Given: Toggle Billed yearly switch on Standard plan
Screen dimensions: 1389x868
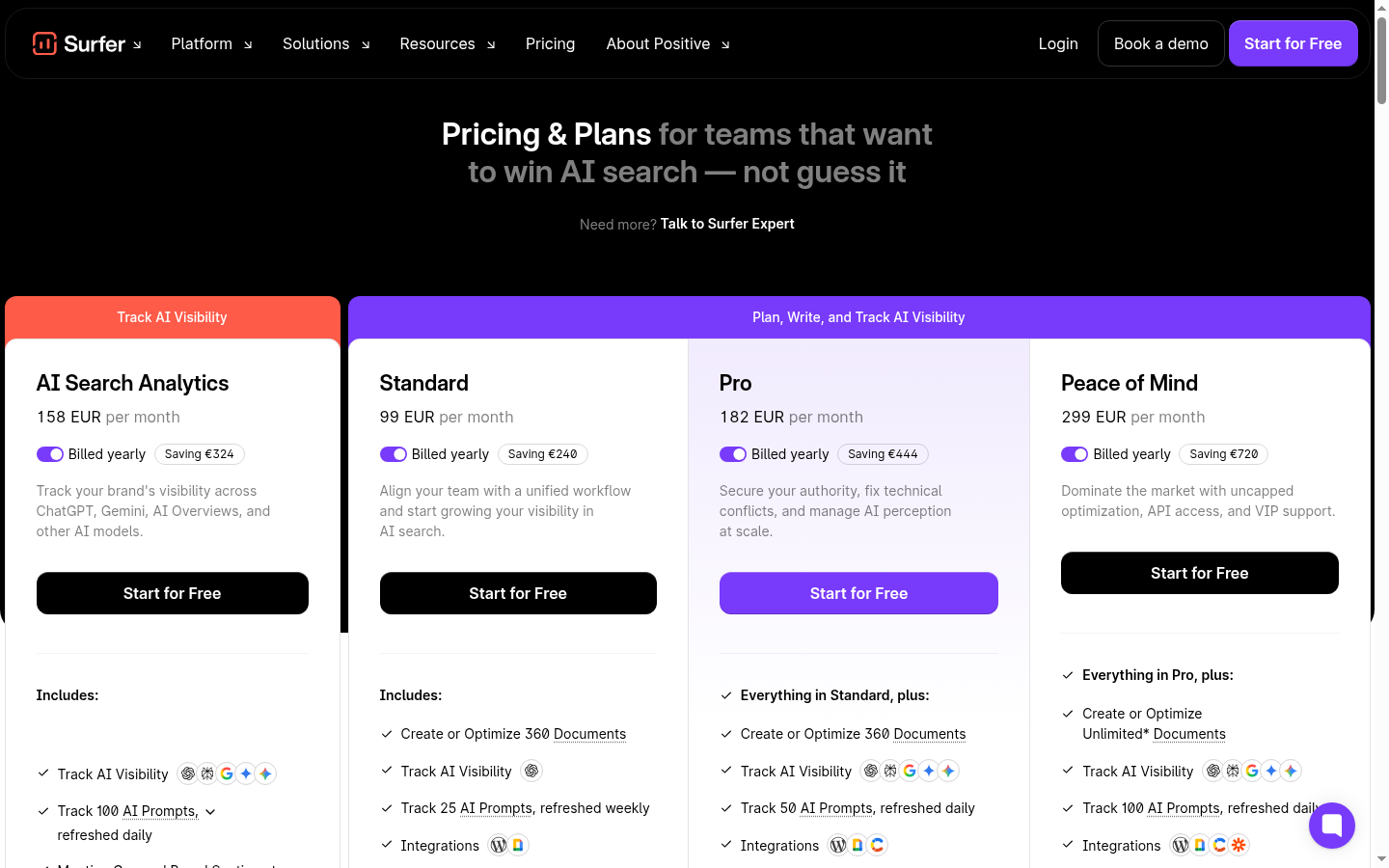Looking at the screenshot, I should tap(394, 454).
